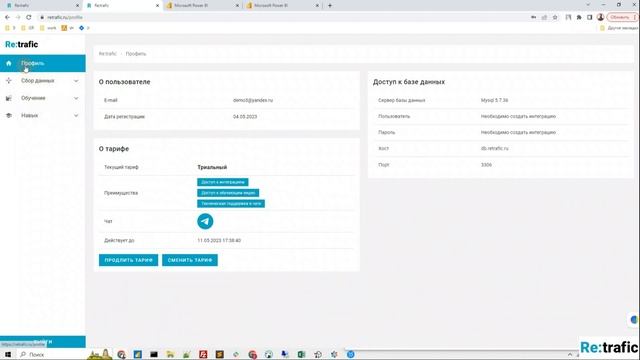Open the Профиль sidebar menu item
The height and width of the screenshot is (360, 640).
point(42,63)
